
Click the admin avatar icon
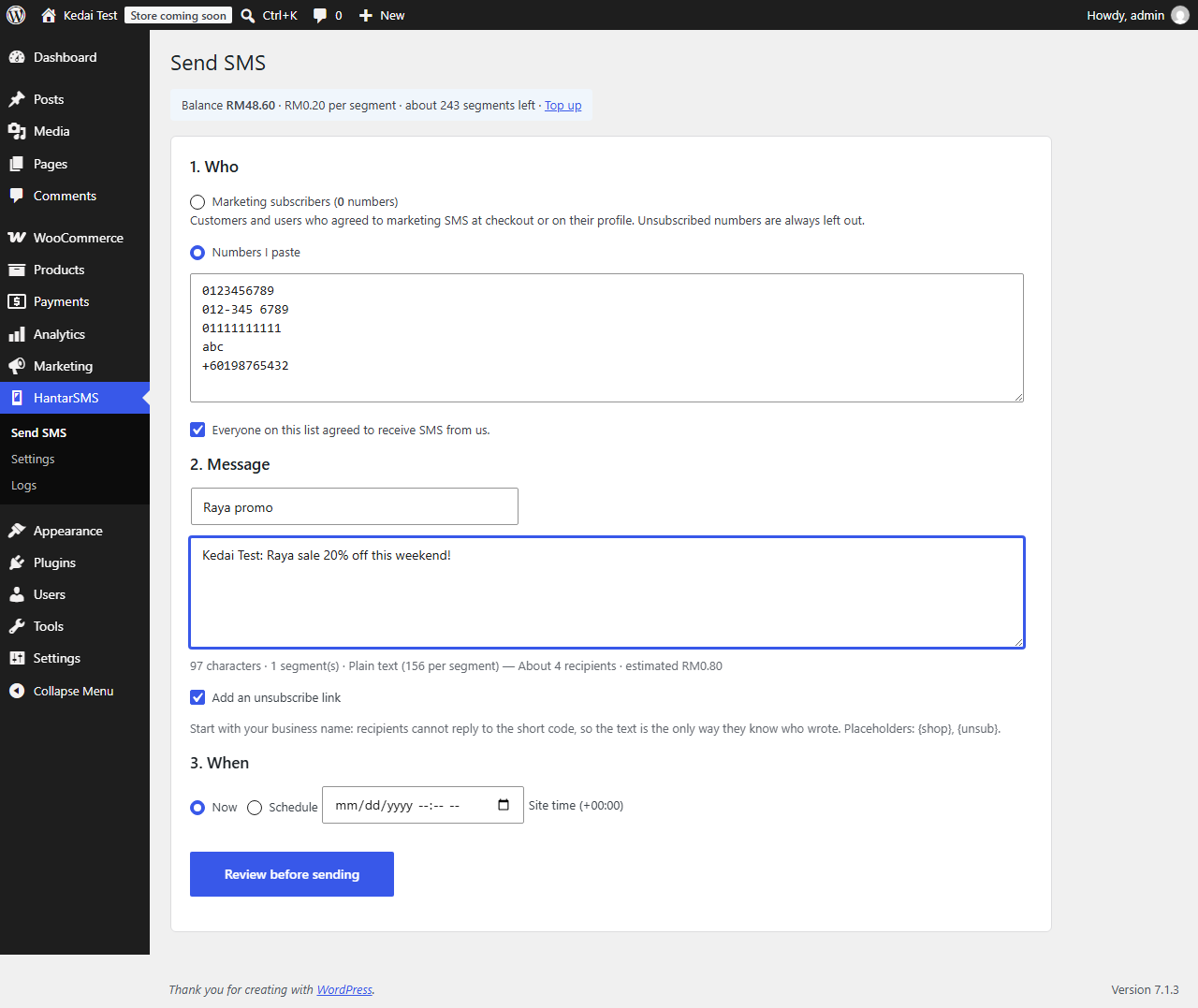point(1180,15)
